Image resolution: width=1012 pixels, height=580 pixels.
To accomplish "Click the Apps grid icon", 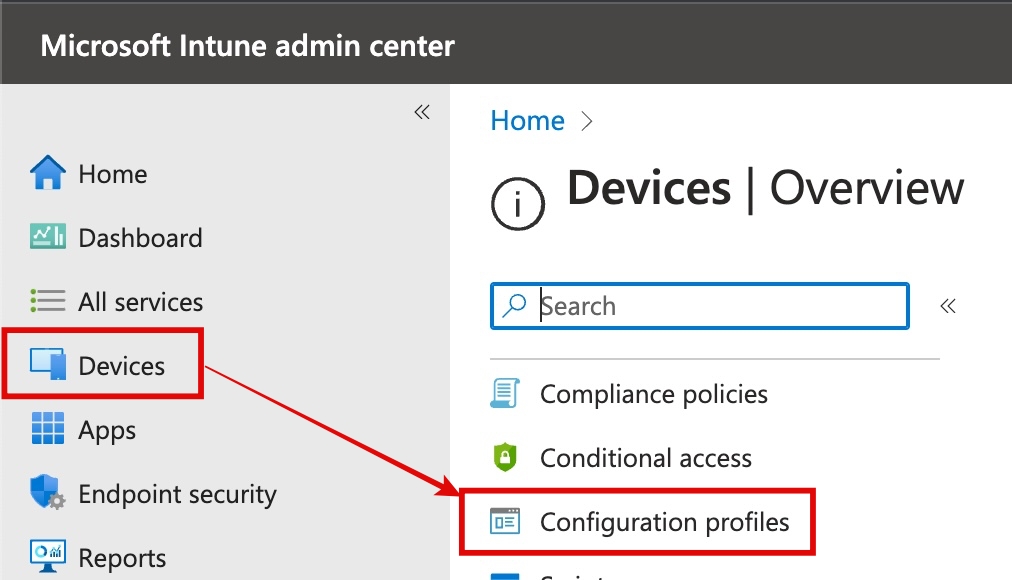I will click(48, 428).
